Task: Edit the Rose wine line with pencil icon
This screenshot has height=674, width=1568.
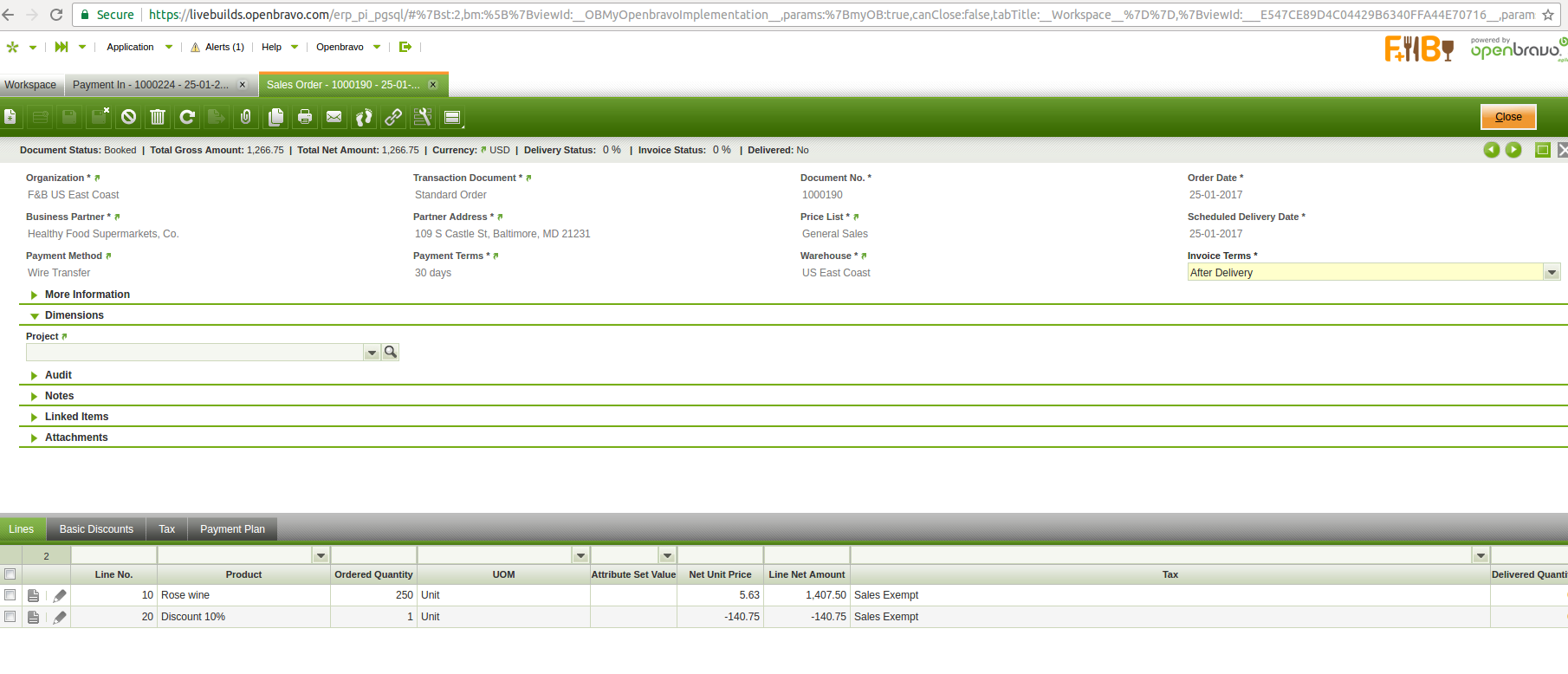Action: (60, 596)
